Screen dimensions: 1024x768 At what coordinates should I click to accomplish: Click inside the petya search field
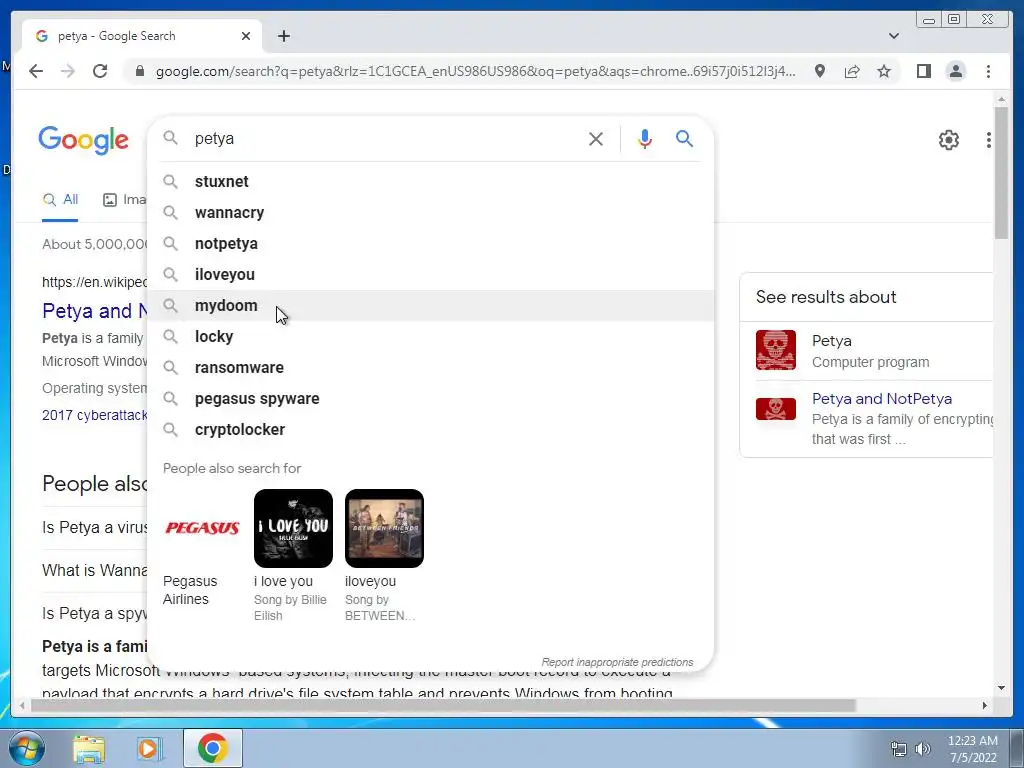[x=385, y=138]
